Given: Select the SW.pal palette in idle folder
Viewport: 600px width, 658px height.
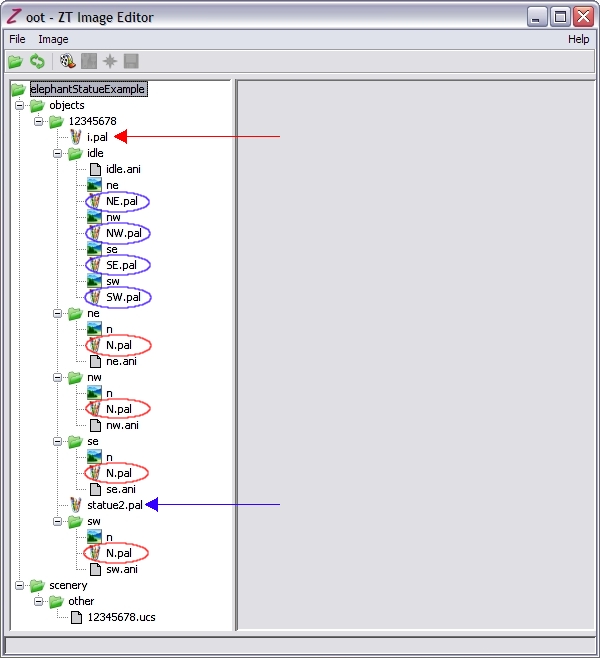Looking at the screenshot, I should pyautogui.click(x=121, y=297).
